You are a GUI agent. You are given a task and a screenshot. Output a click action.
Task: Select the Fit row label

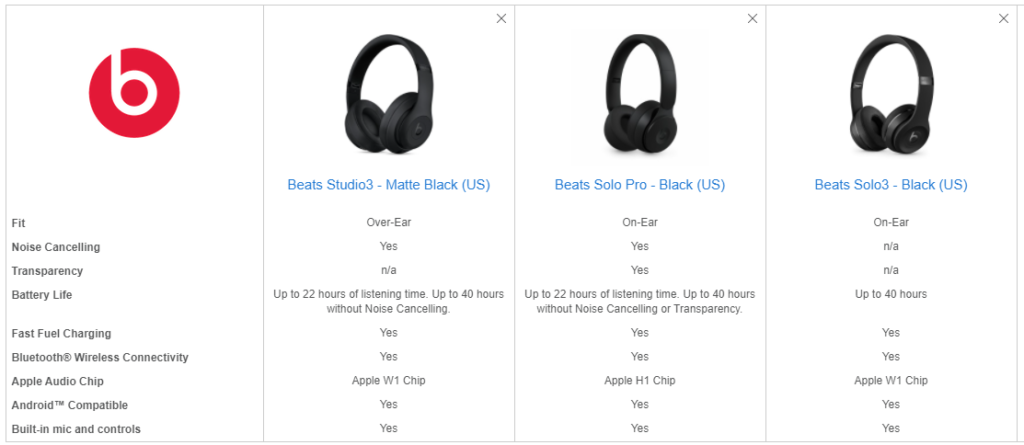point(18,223)
